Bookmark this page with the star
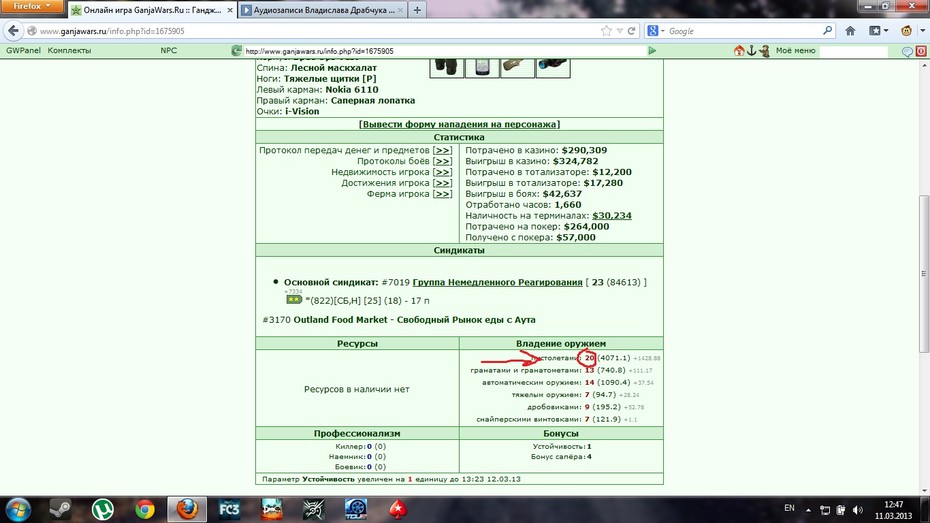This screenshot has height=523, width=930. 606,31
